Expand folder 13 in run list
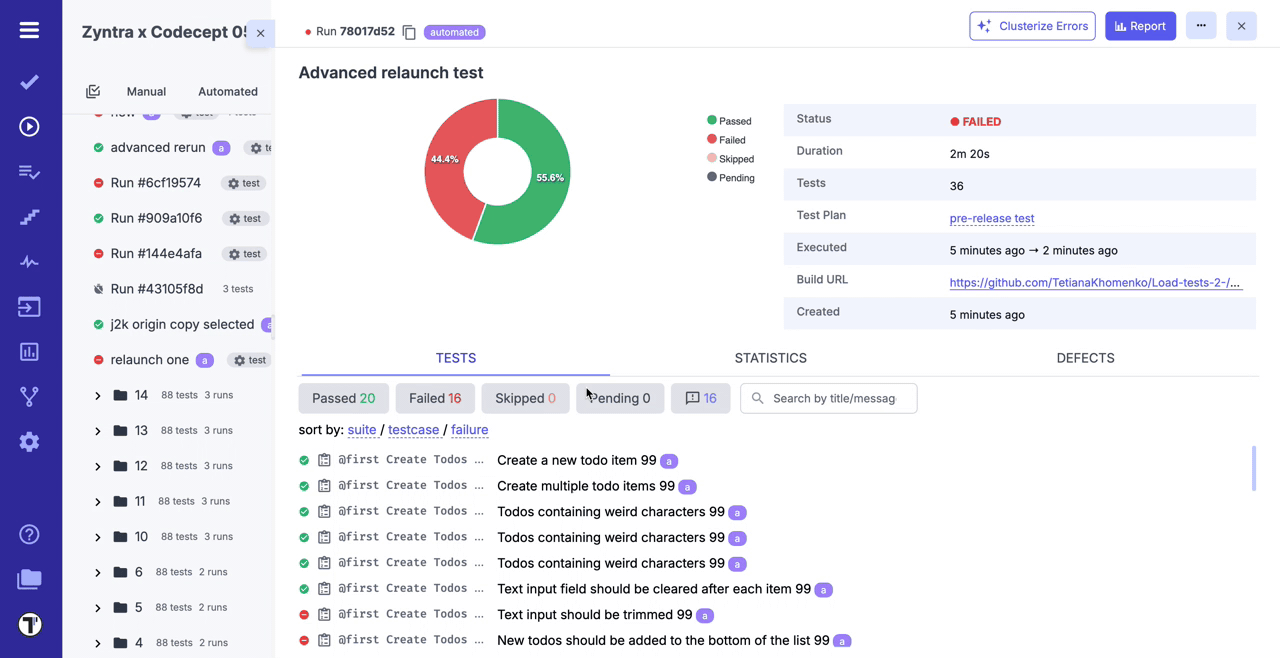Image resolution: width=1280 pixels, height=658 pixels. (98, 431)
